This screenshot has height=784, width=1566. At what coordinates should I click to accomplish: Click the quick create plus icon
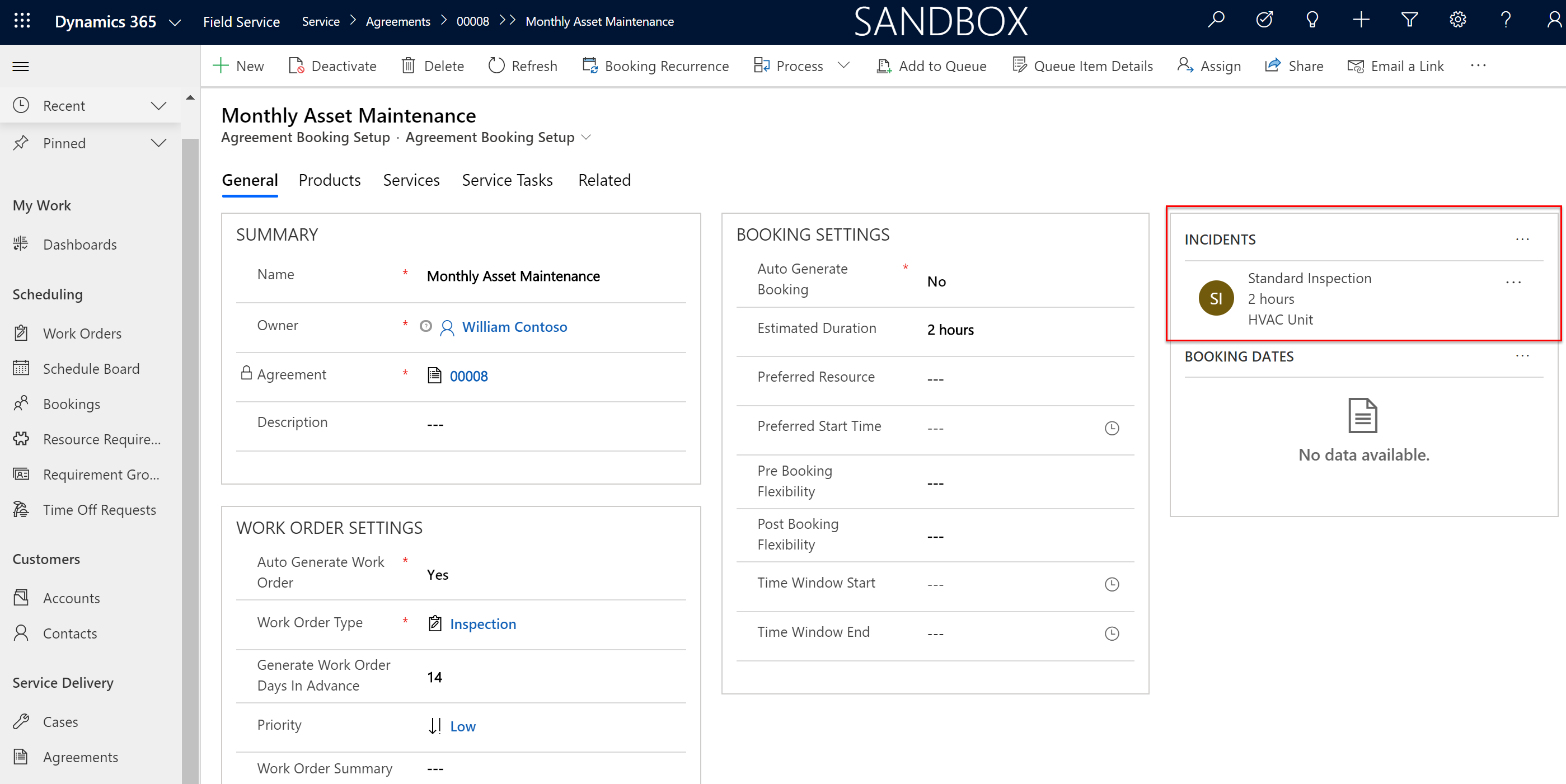click(1361, 21)
